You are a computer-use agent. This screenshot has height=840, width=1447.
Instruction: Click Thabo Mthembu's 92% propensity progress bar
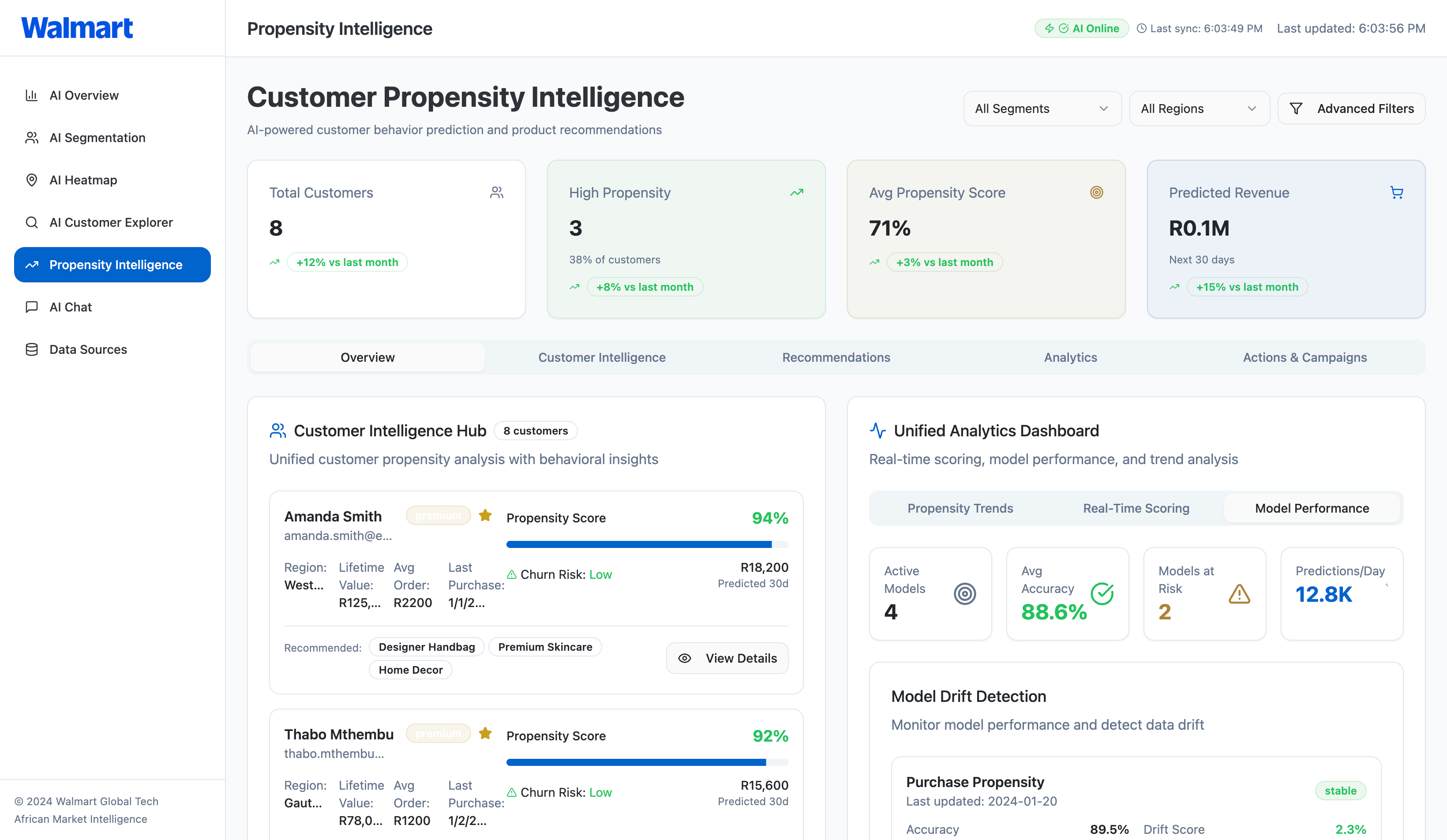(x=647, y=762)
